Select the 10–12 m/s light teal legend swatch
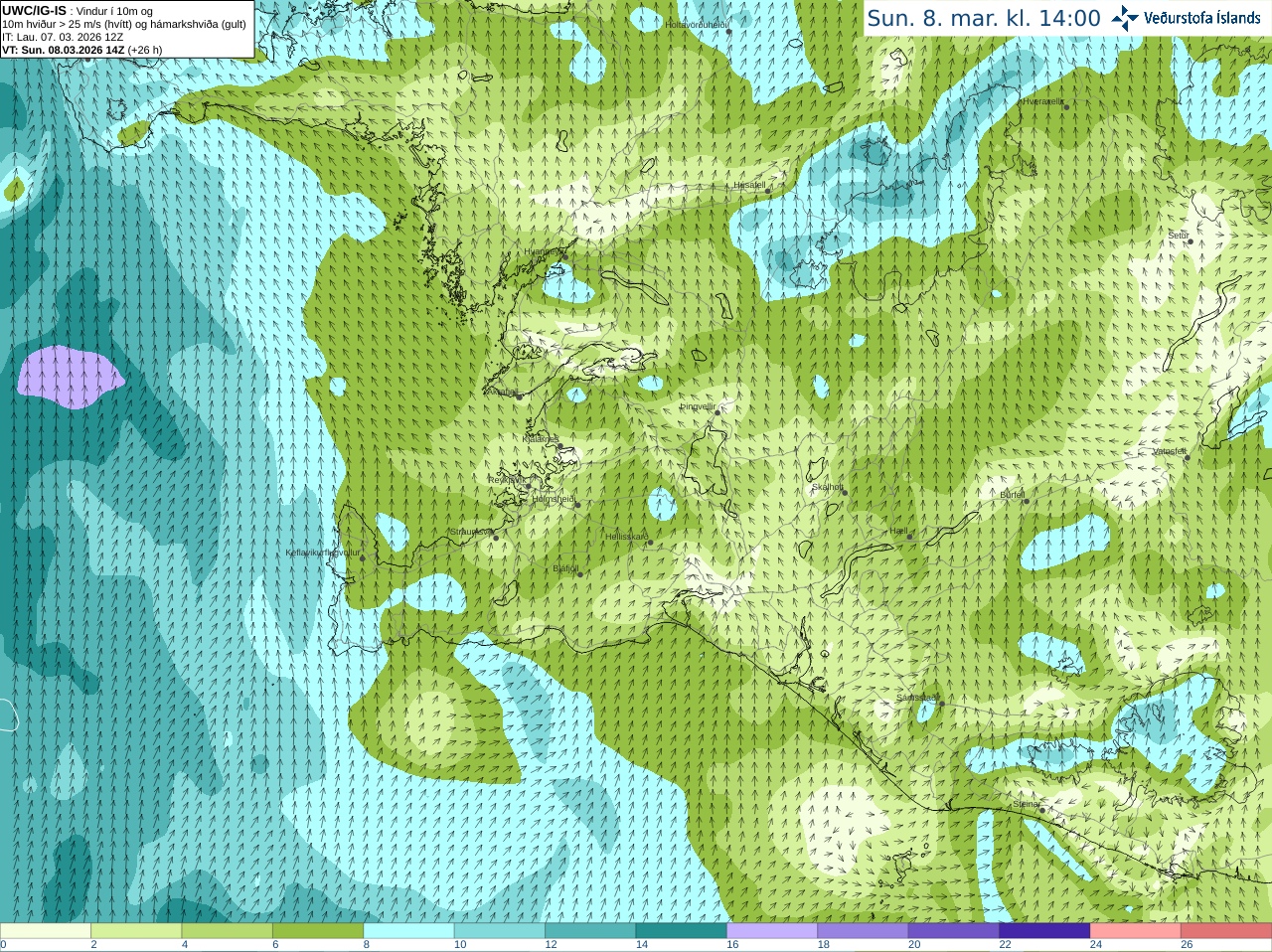Image resolution: width=1272 pixels, height=952 pixels. click(500, 931)
